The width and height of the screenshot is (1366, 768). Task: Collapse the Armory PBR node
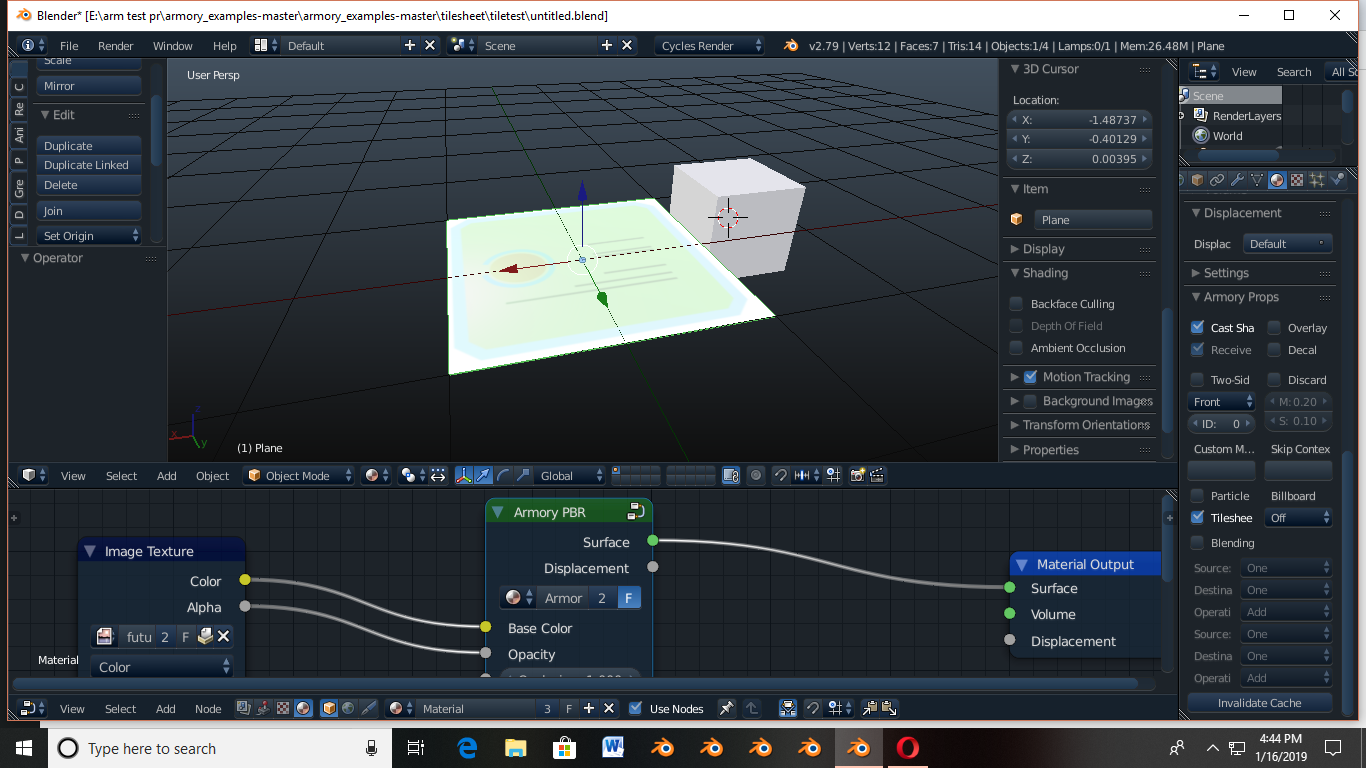tap(497, 512)
